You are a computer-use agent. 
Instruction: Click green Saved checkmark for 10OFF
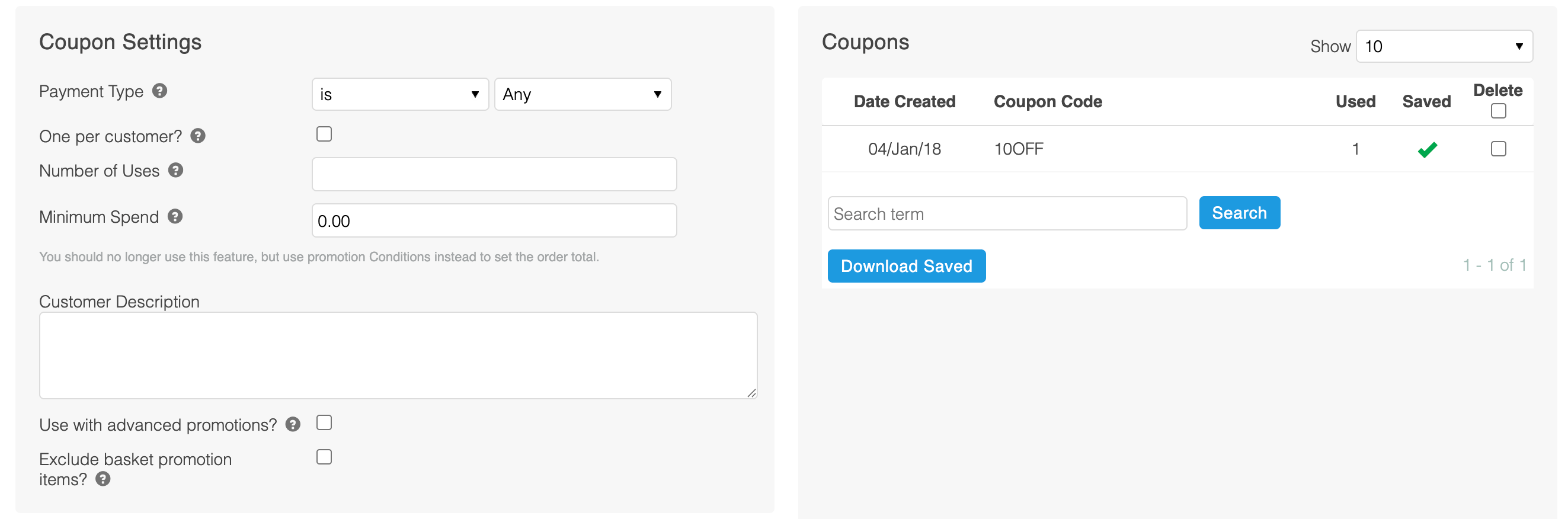1427,149
